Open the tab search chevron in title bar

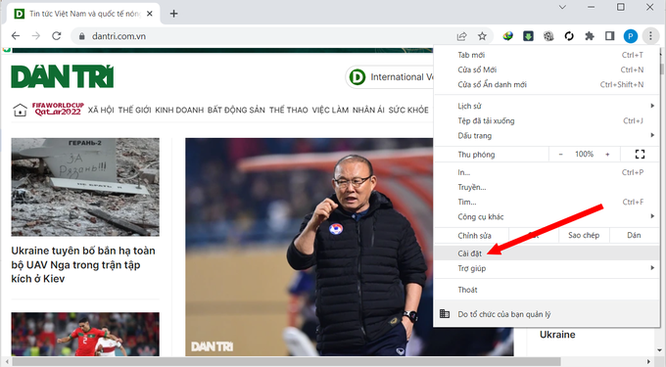562,7
